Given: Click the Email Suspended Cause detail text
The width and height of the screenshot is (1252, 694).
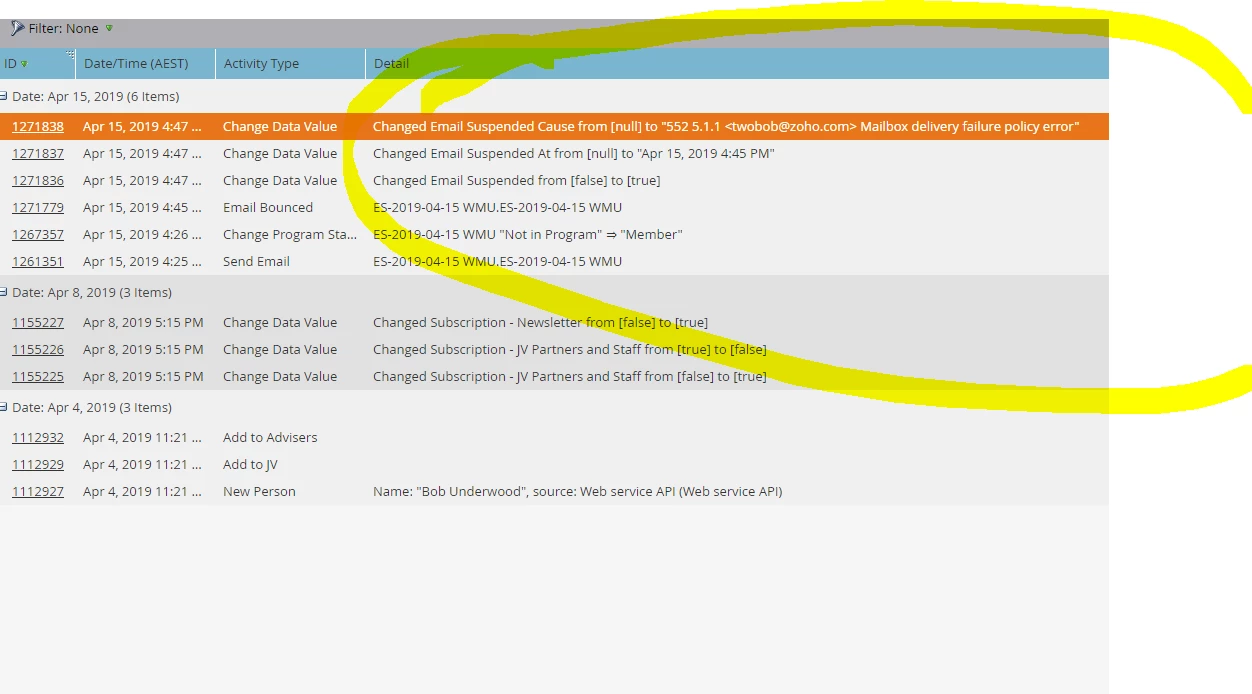Looking at the screenshot, I should coord(726,127).
